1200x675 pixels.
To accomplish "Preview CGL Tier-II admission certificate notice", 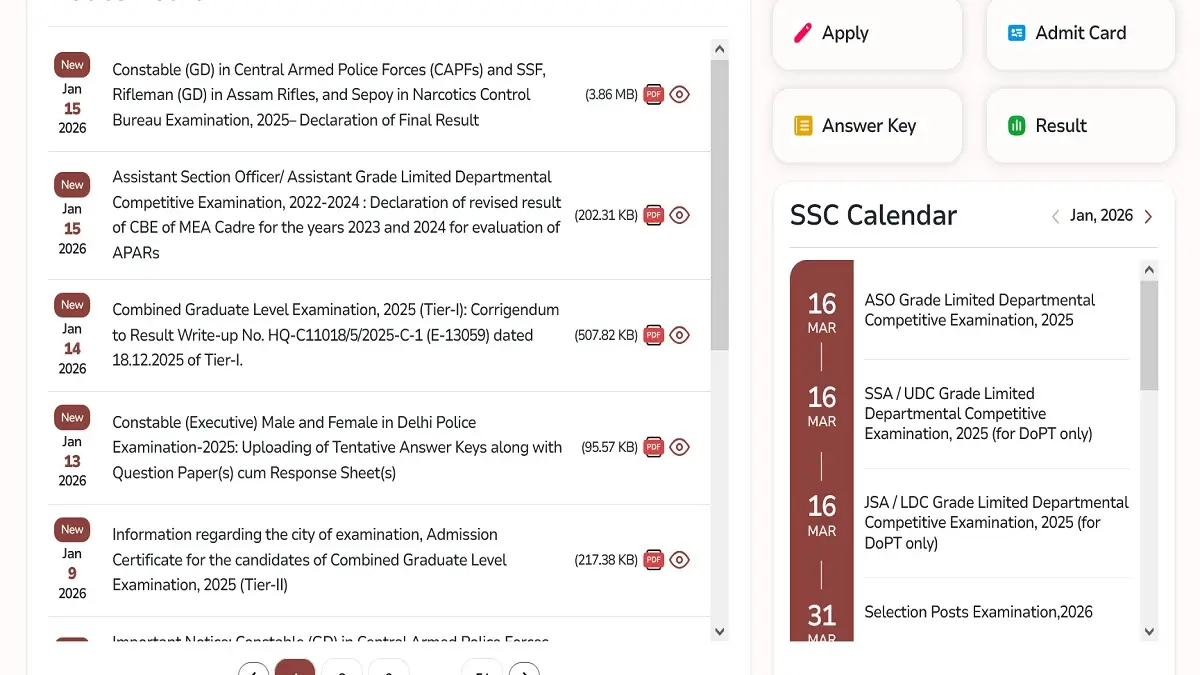I will pos(680,560).
